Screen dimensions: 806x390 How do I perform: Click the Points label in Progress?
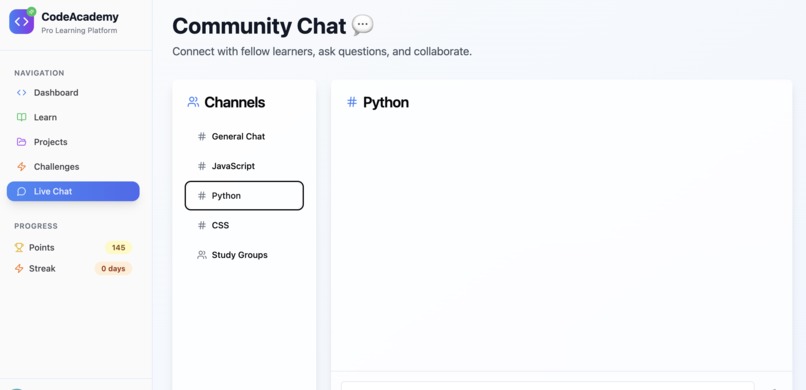pyautogui.click(x=42, y=248)
